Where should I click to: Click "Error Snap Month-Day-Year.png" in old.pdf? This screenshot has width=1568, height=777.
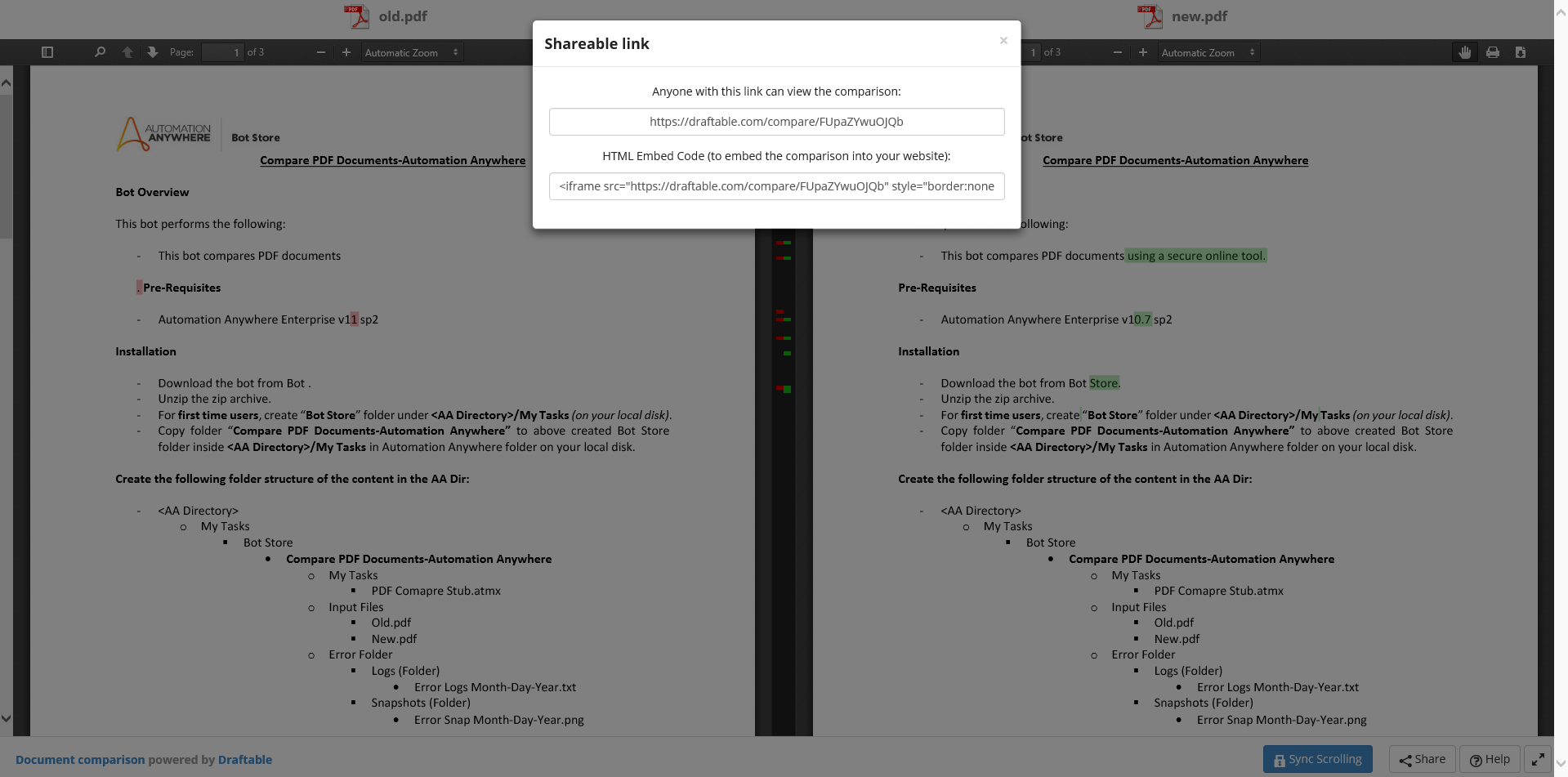499,721
